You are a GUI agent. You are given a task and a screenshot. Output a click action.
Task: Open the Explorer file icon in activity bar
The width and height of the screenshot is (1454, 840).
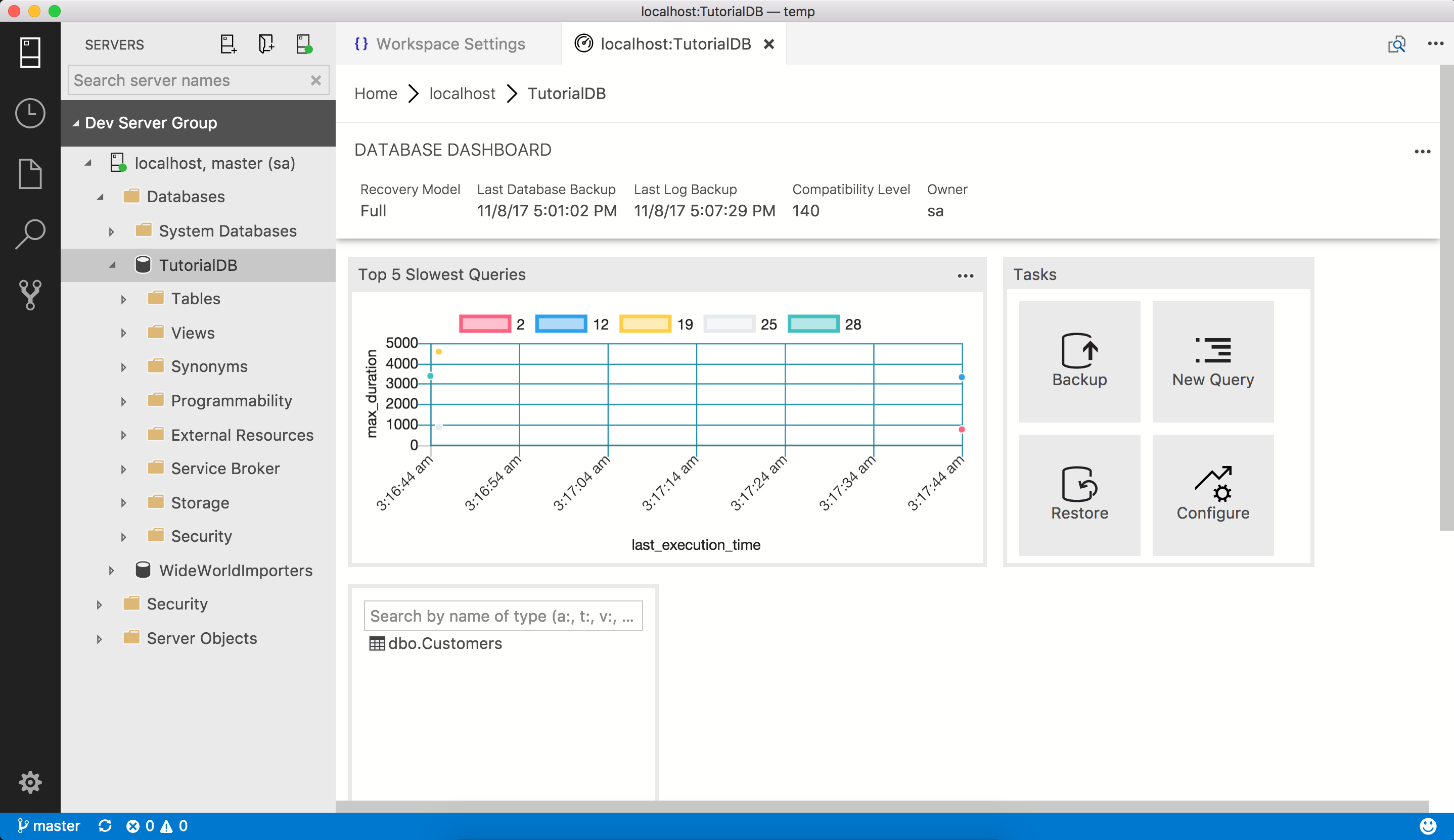point(30,174)
